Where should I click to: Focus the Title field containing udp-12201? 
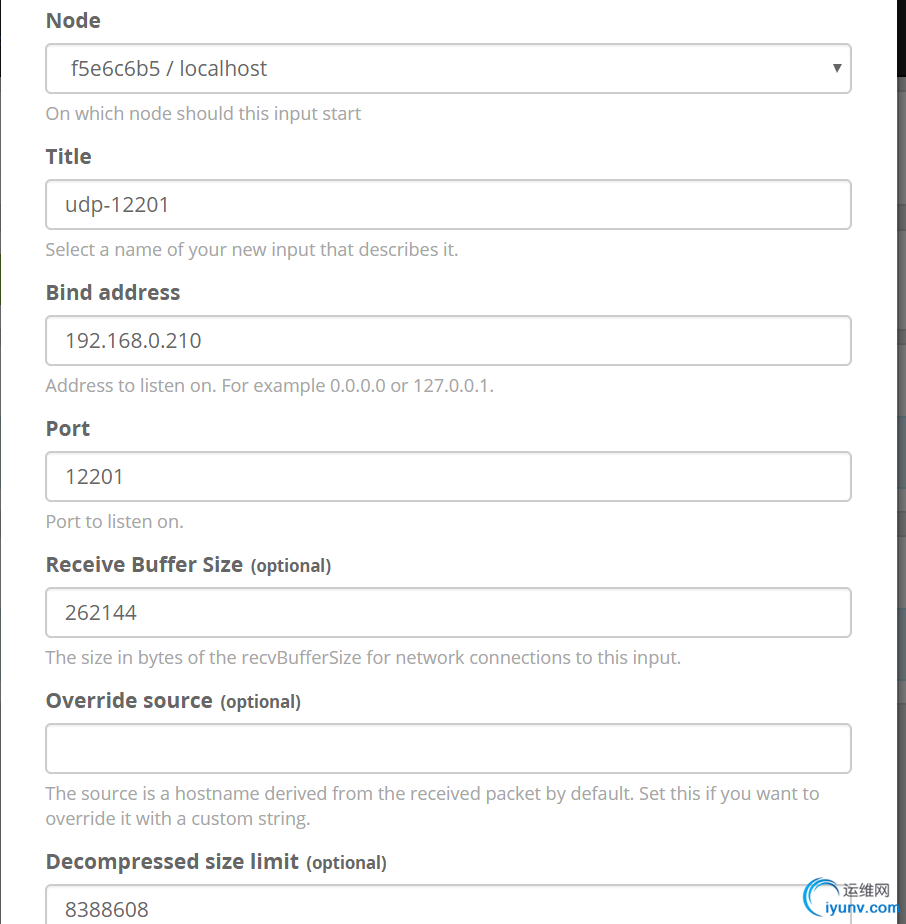(x=448, y=204)
